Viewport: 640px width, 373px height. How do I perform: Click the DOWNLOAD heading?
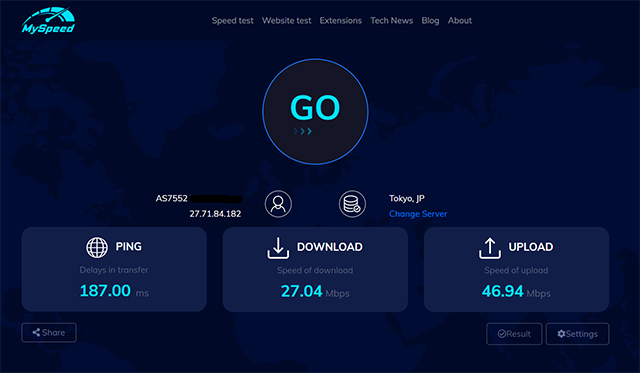[x=330, y=247]
